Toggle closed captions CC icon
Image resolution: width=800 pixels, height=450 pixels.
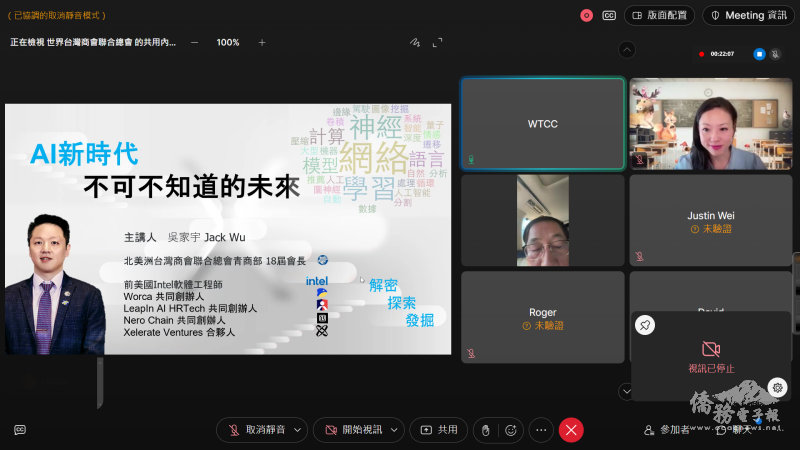(609, 15)
